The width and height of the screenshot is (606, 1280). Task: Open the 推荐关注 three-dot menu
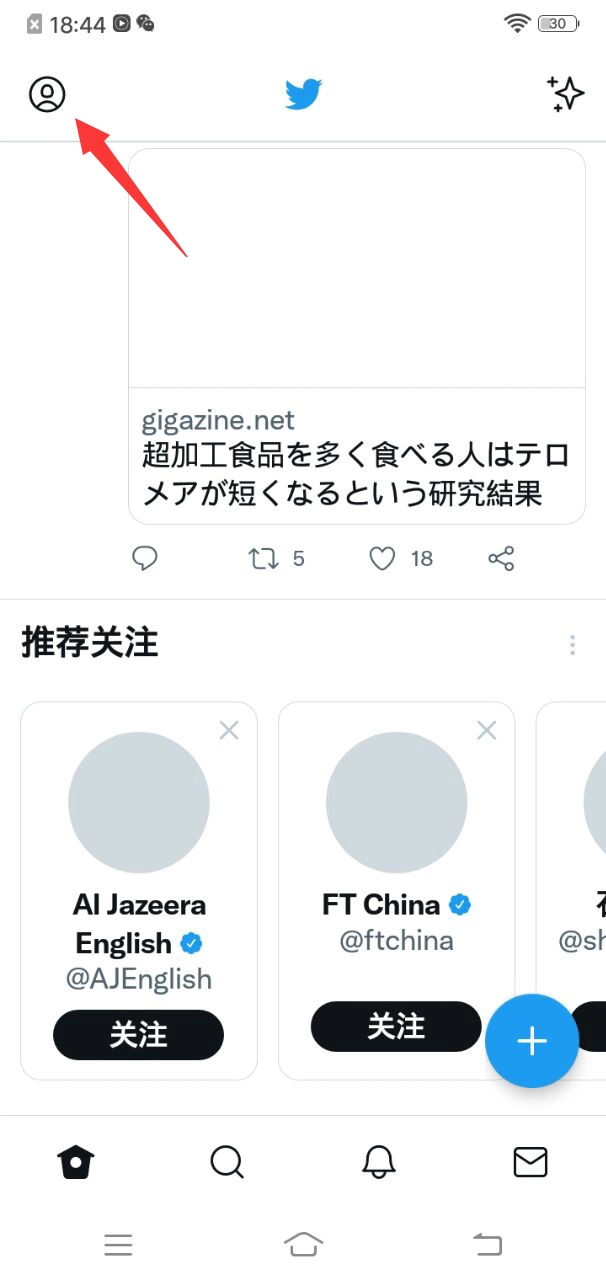(572, 645)
